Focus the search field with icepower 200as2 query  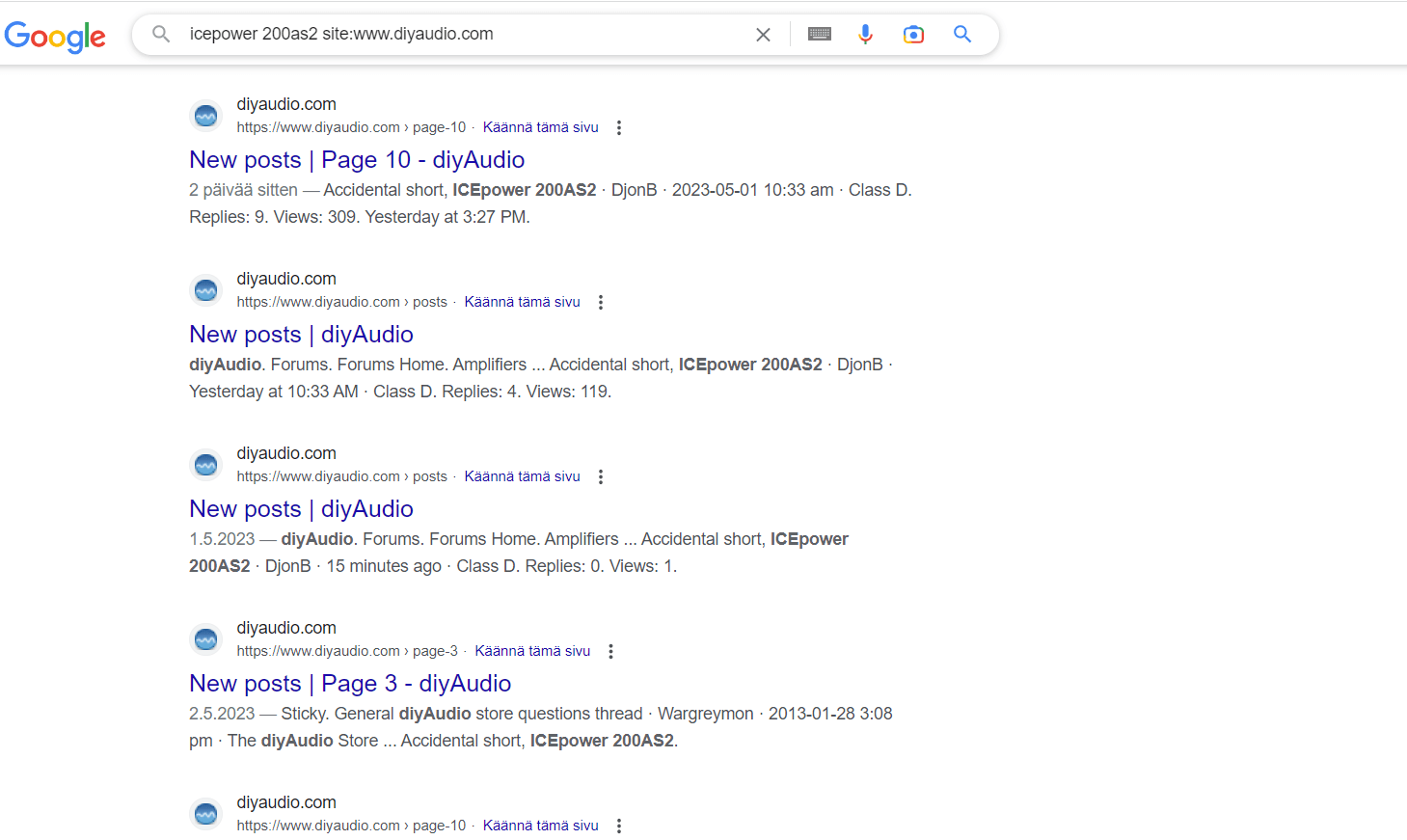click(x=463, y=34)
